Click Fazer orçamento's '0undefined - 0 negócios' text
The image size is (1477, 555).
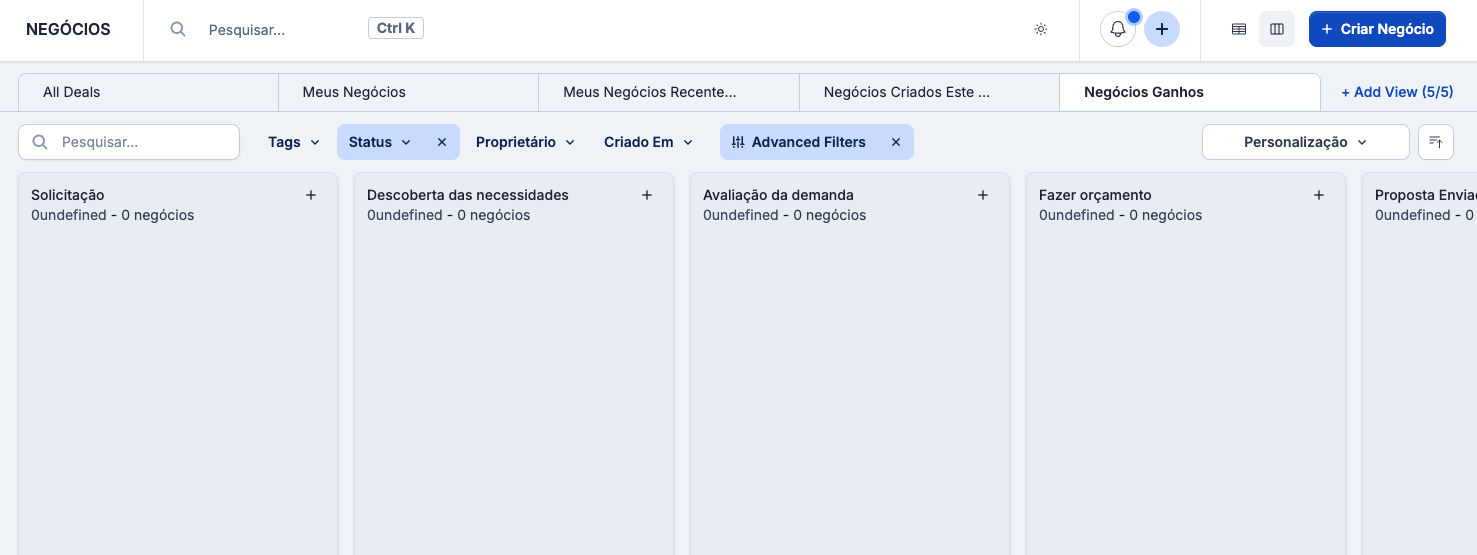point(1121,215)
